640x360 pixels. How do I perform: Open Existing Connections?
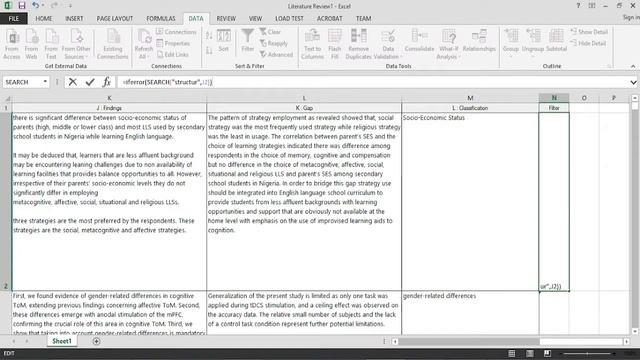113,44
